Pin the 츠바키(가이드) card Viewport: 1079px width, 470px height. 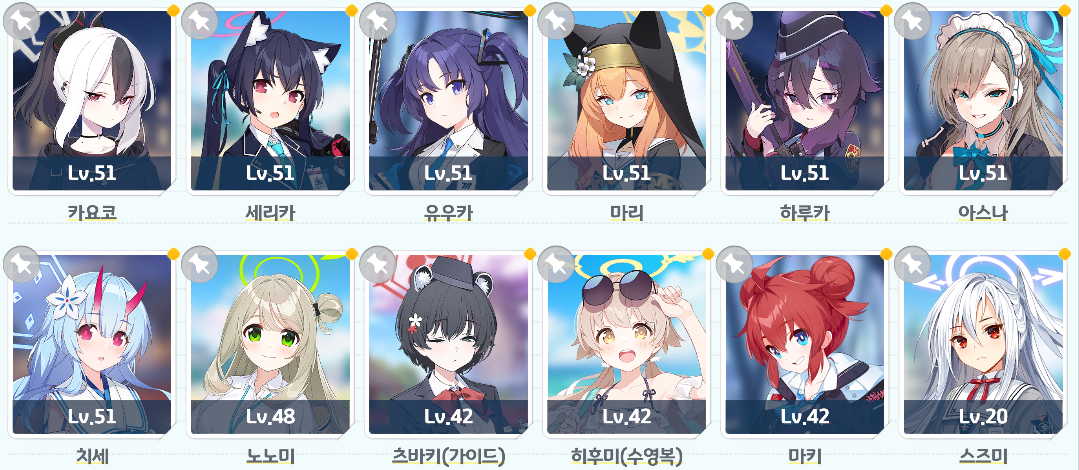coord(378,264)
